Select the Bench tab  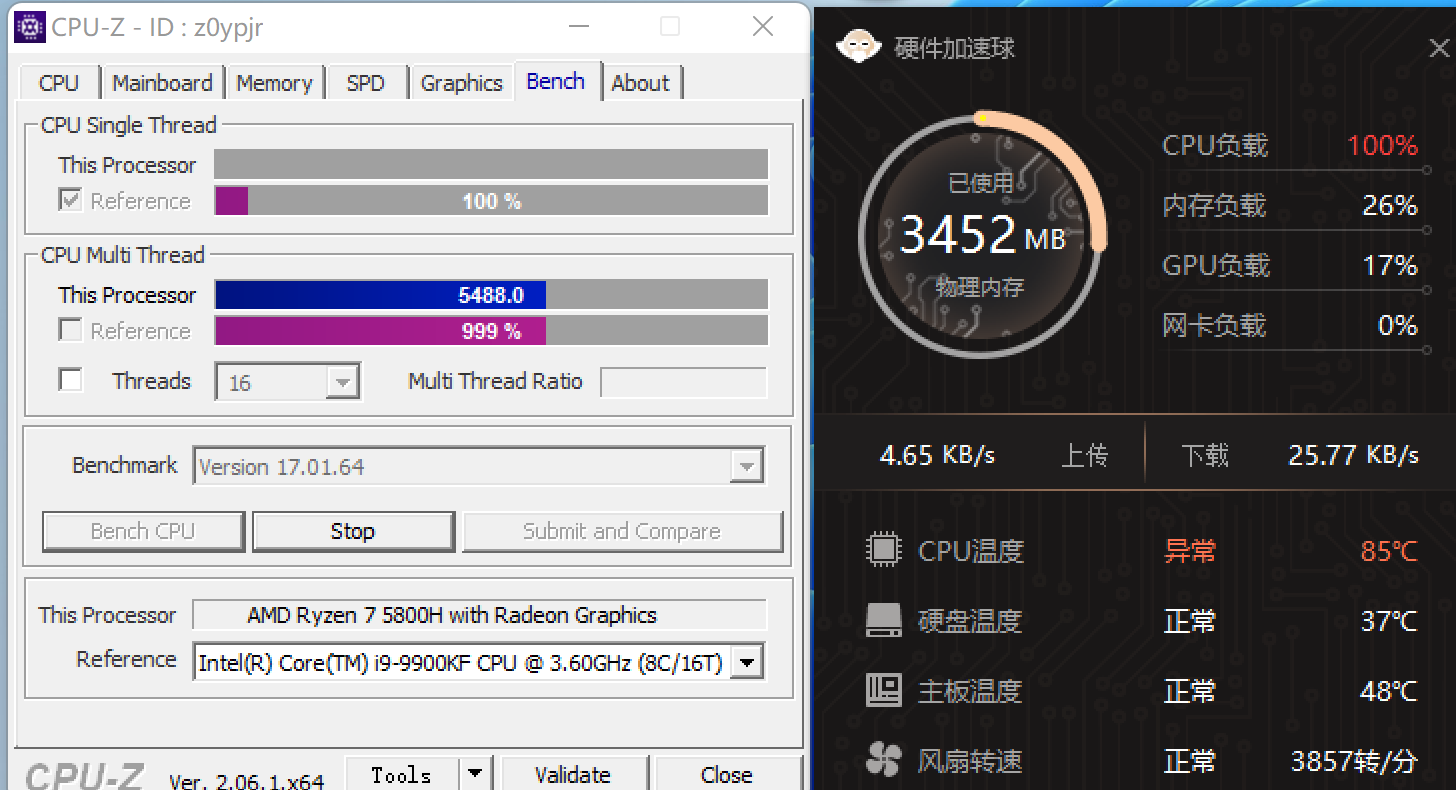coord(556,81)
